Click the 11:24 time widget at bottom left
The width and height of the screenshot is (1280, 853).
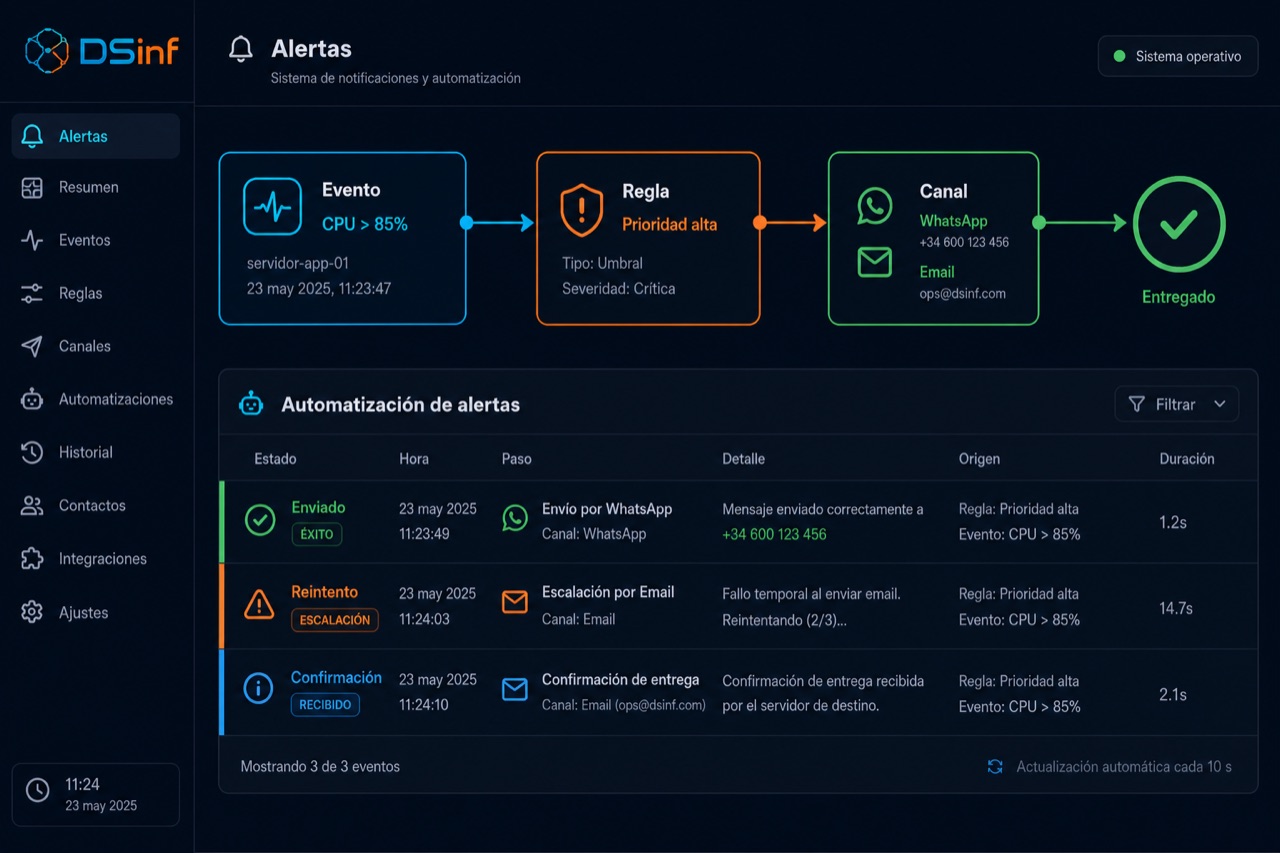[96, 795]
